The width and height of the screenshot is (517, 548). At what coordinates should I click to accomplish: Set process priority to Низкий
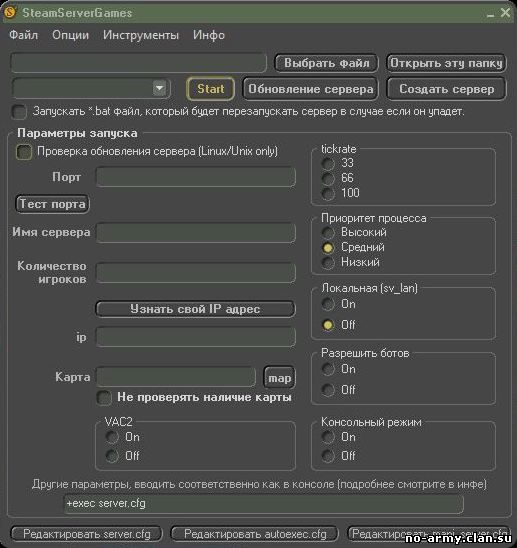328,262
